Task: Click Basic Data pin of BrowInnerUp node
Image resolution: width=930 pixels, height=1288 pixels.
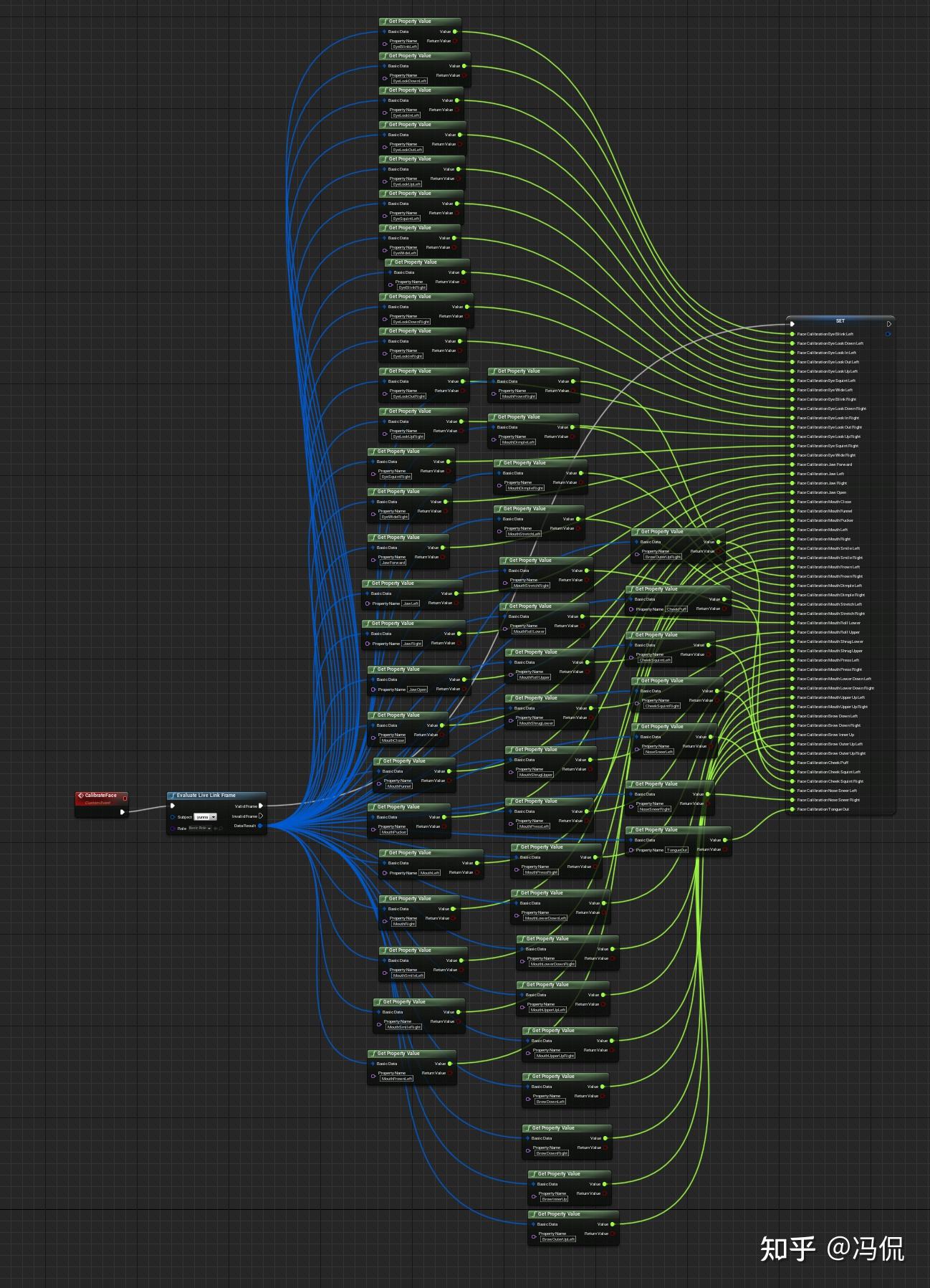Action: click(533, 1184)
